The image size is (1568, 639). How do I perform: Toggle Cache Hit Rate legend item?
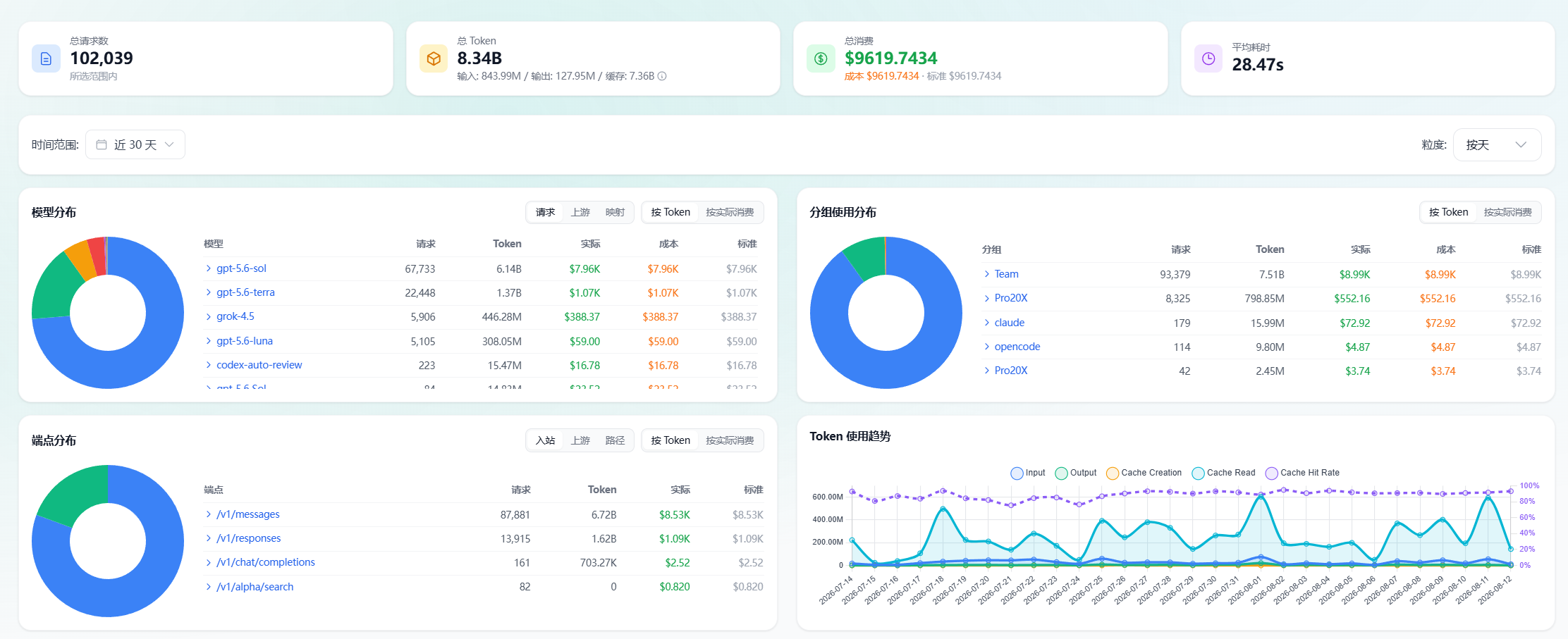[1302, 473]
